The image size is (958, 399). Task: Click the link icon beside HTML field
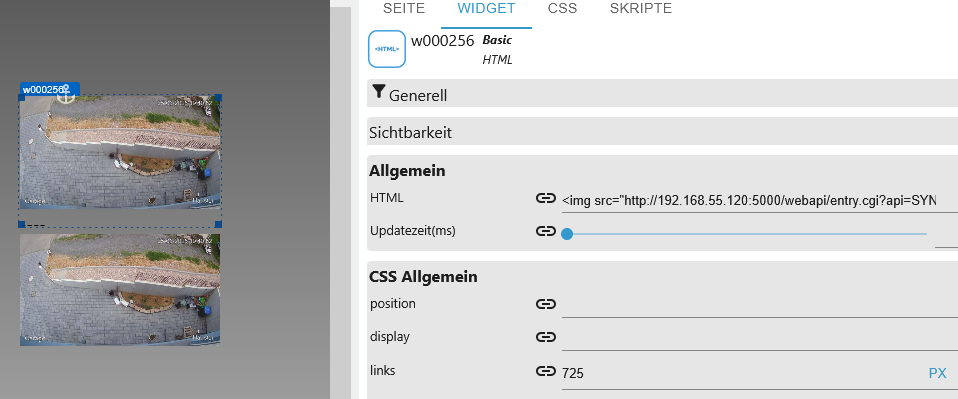click(x=546, y=198)
